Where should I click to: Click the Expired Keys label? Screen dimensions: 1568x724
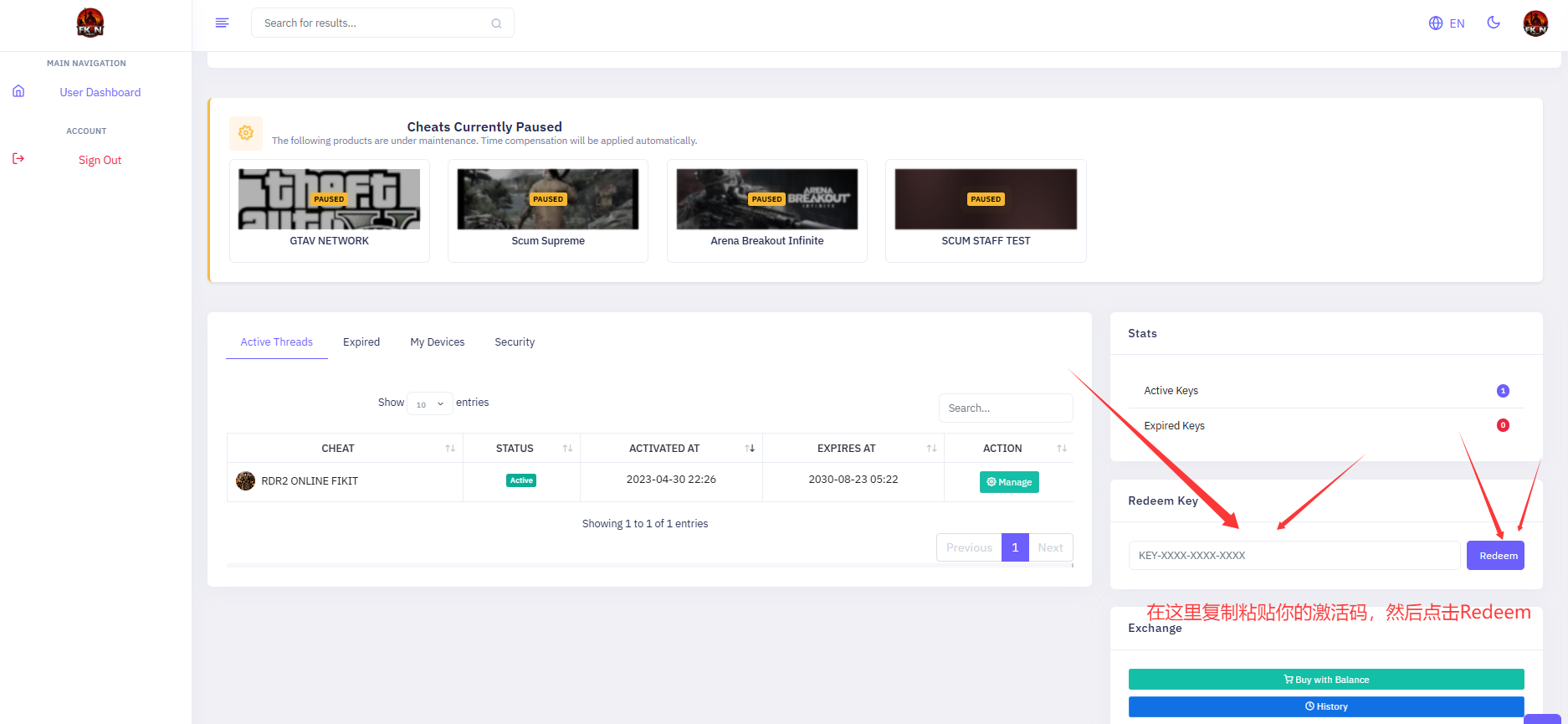(1174, 426)
